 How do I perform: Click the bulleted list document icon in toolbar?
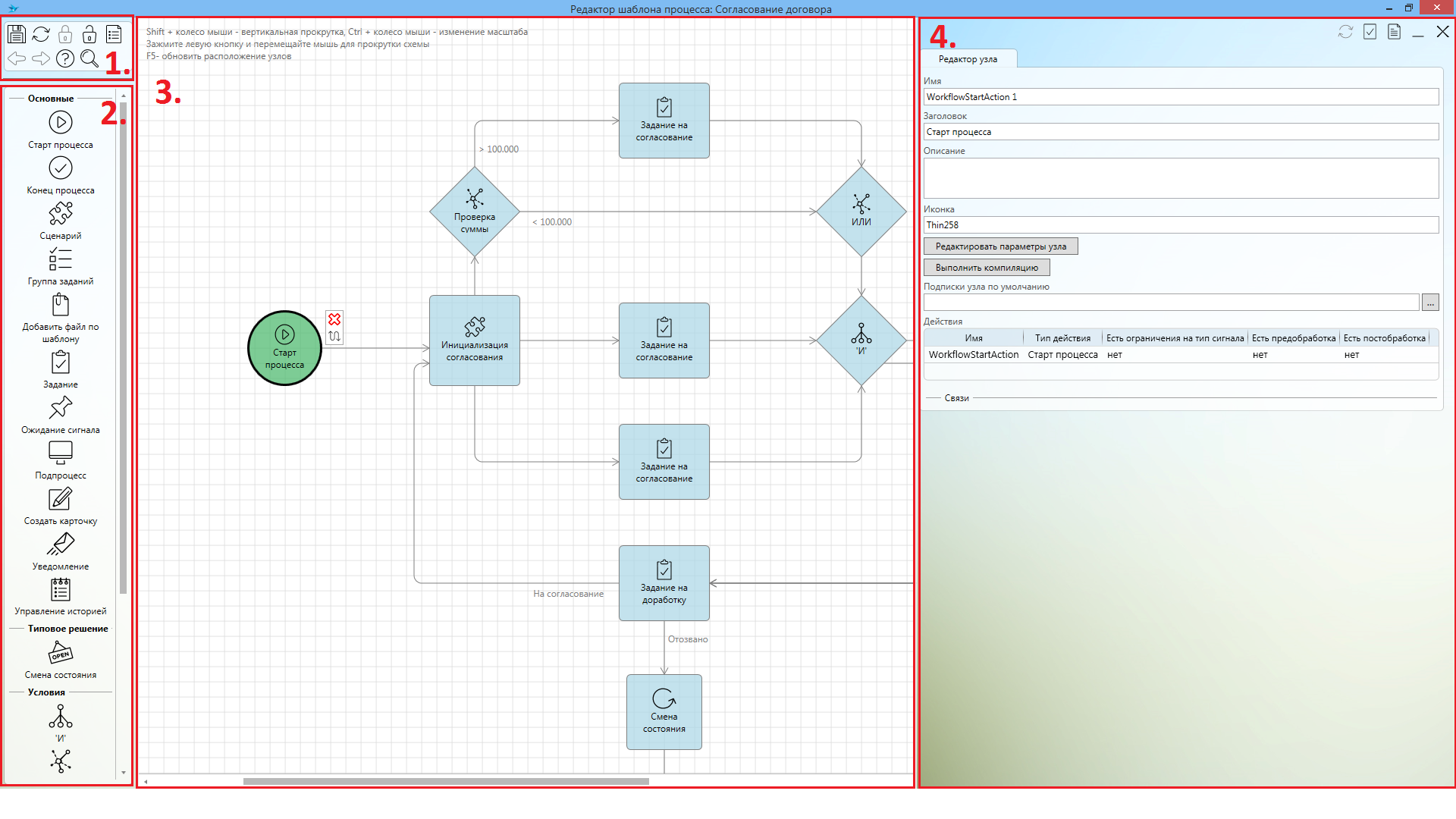114,34
